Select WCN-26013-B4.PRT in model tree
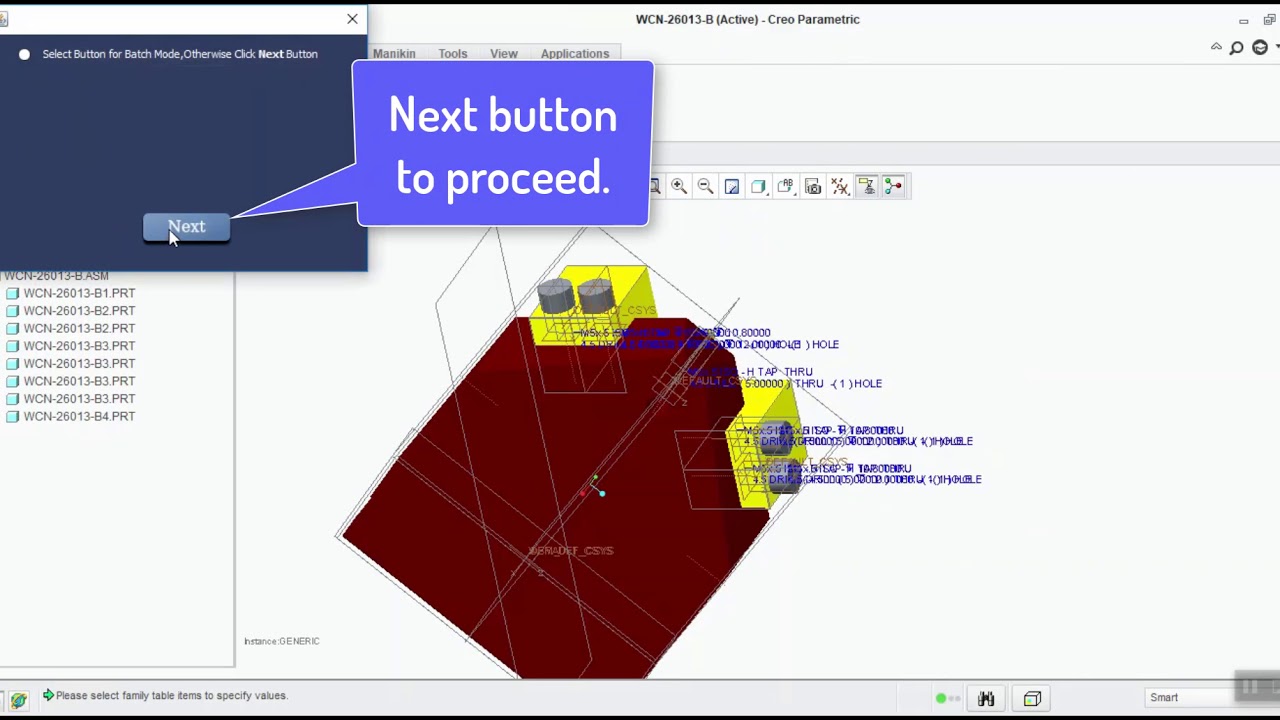 [79, 416]
